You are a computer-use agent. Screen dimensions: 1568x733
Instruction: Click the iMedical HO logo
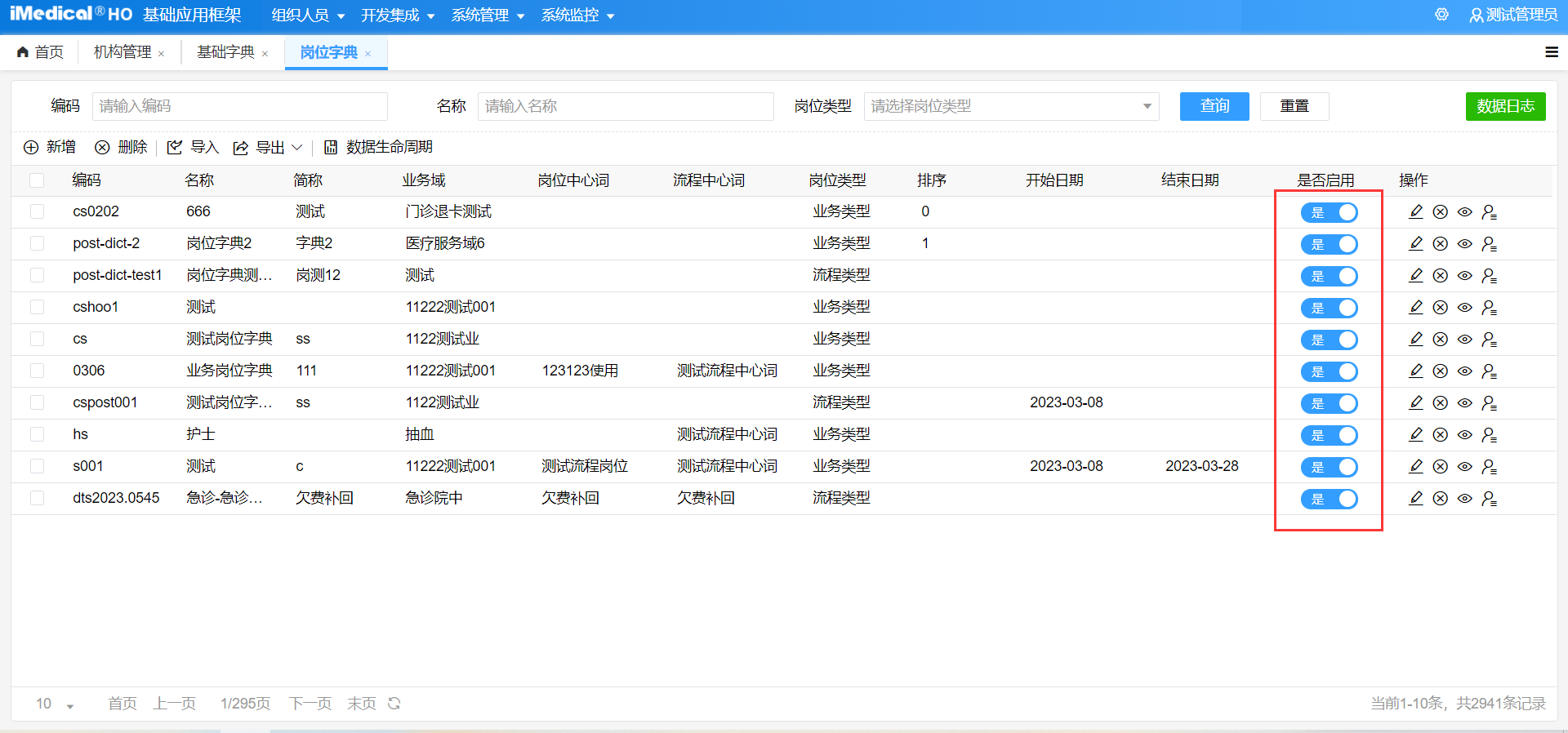pos(71,14)
